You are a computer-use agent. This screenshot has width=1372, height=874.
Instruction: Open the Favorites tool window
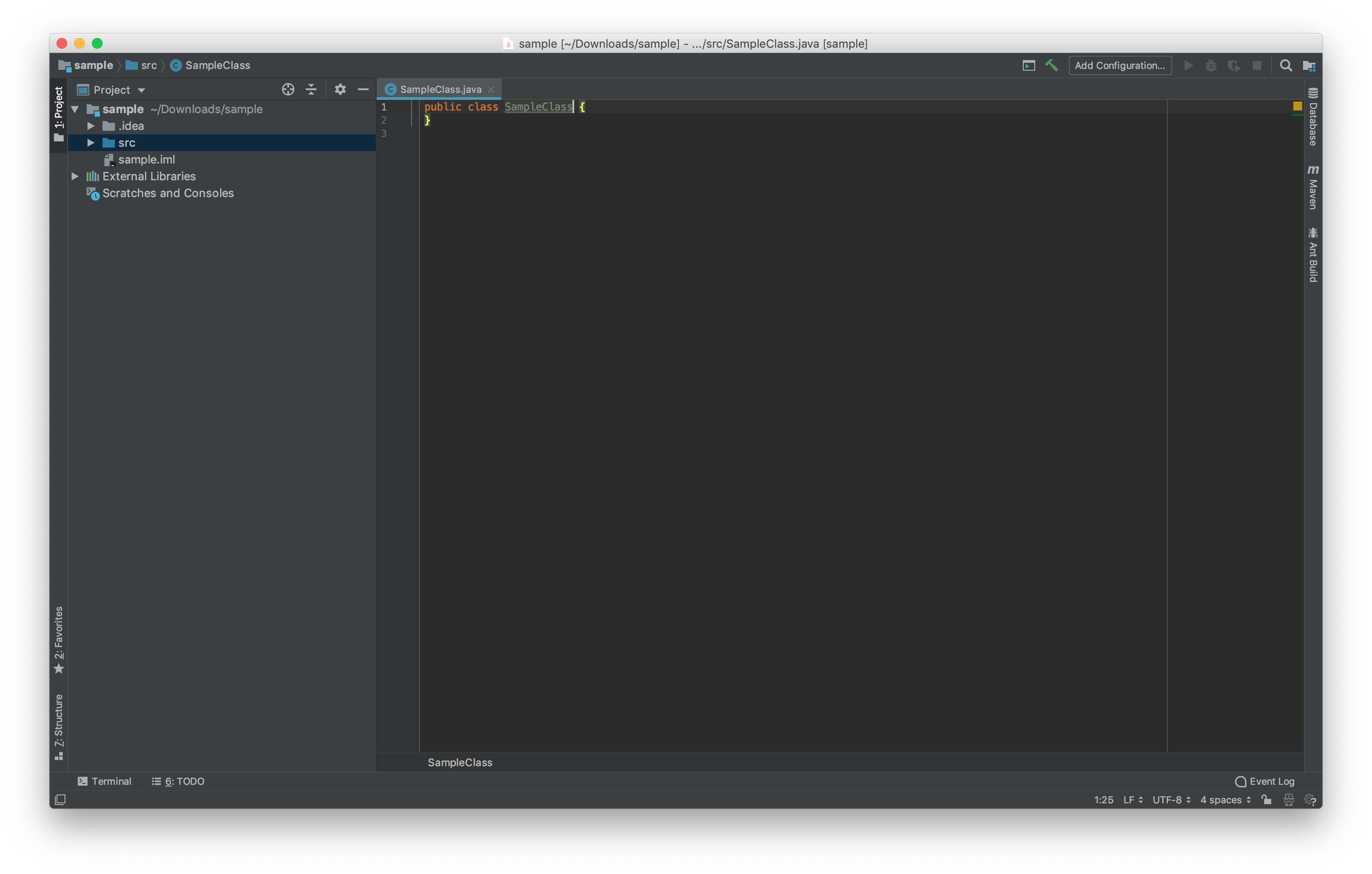pyautogui.click(x=58, y=639)
